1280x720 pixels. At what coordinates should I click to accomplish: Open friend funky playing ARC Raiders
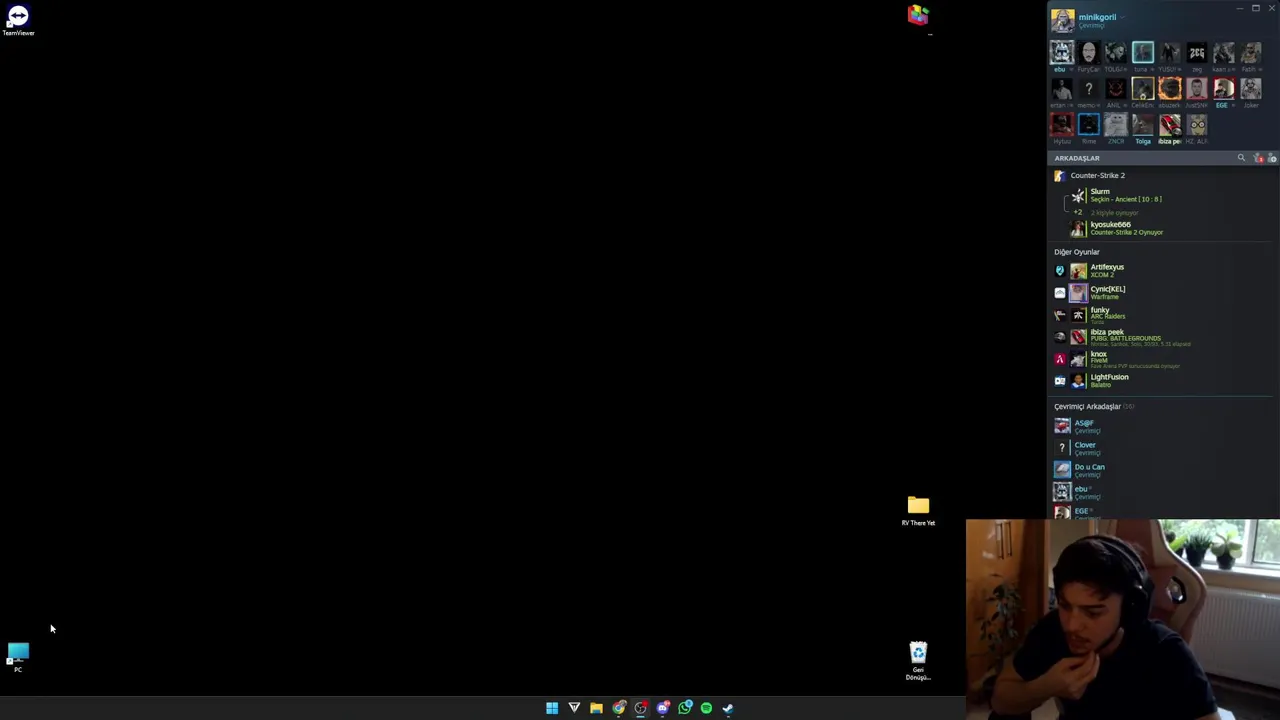coord(1160,314)
